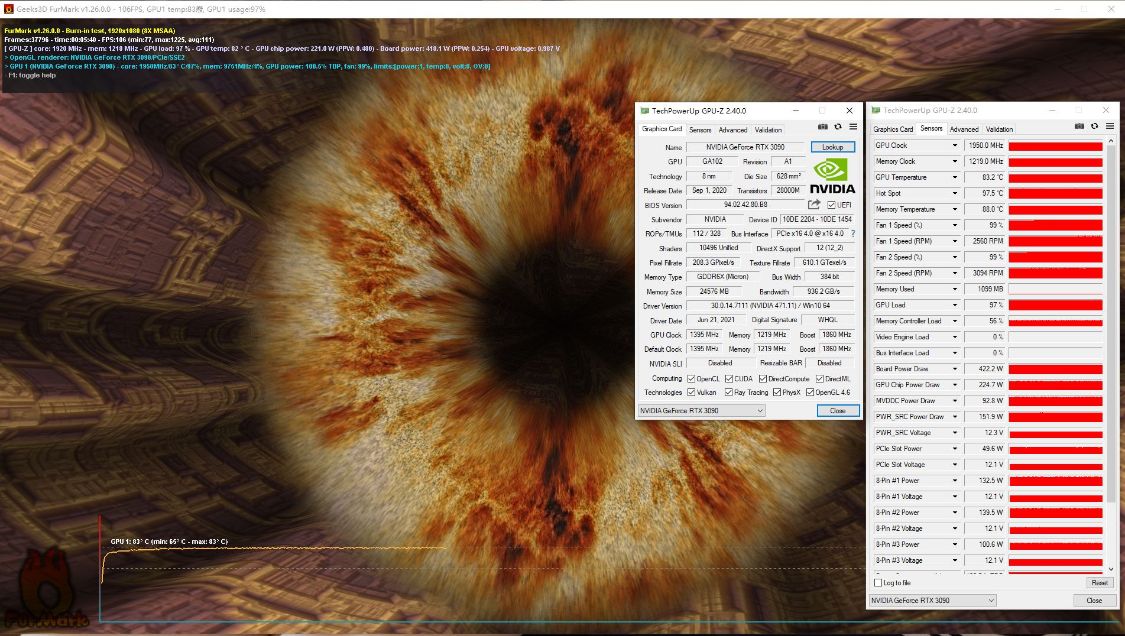Open GPU selector dropdown in Sensors window
1125x636 pixels.
click(x=933, y=600)
